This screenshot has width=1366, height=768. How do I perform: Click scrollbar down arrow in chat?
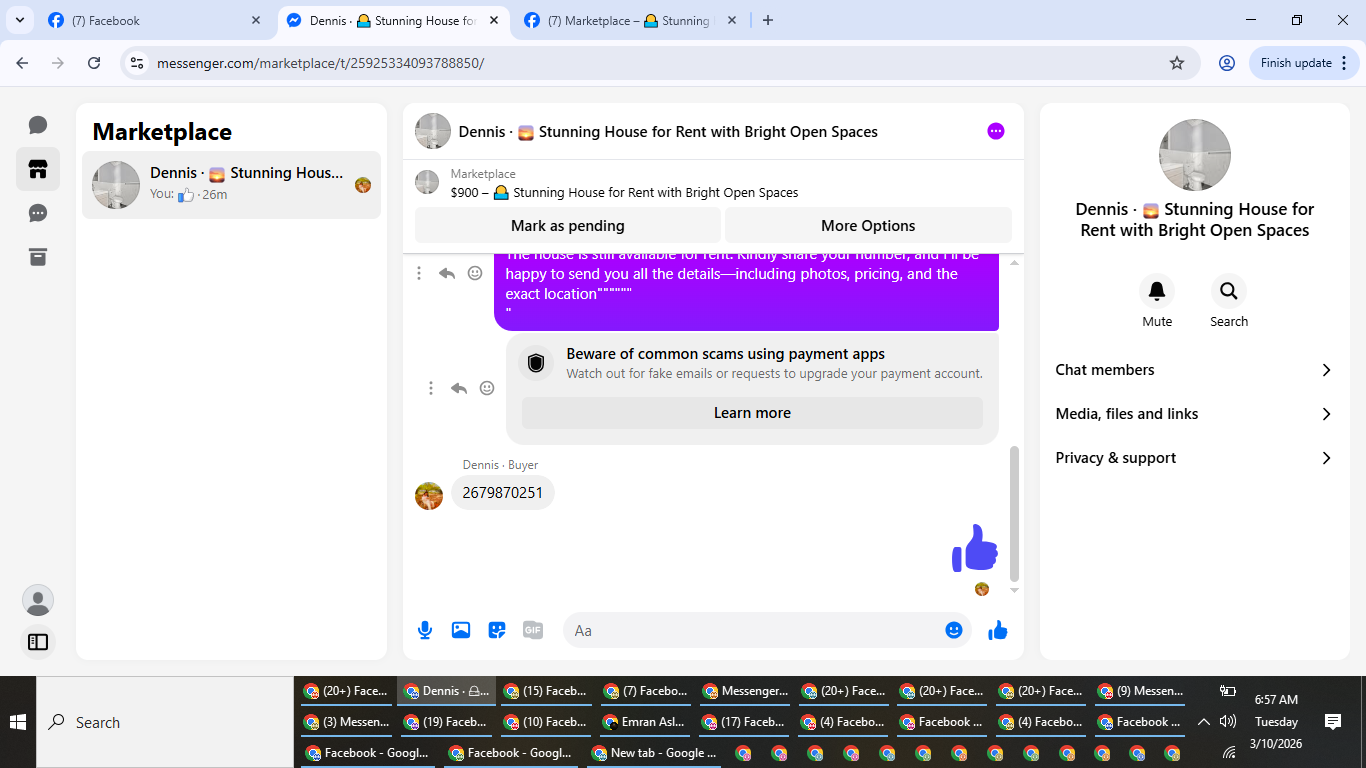1014,590
